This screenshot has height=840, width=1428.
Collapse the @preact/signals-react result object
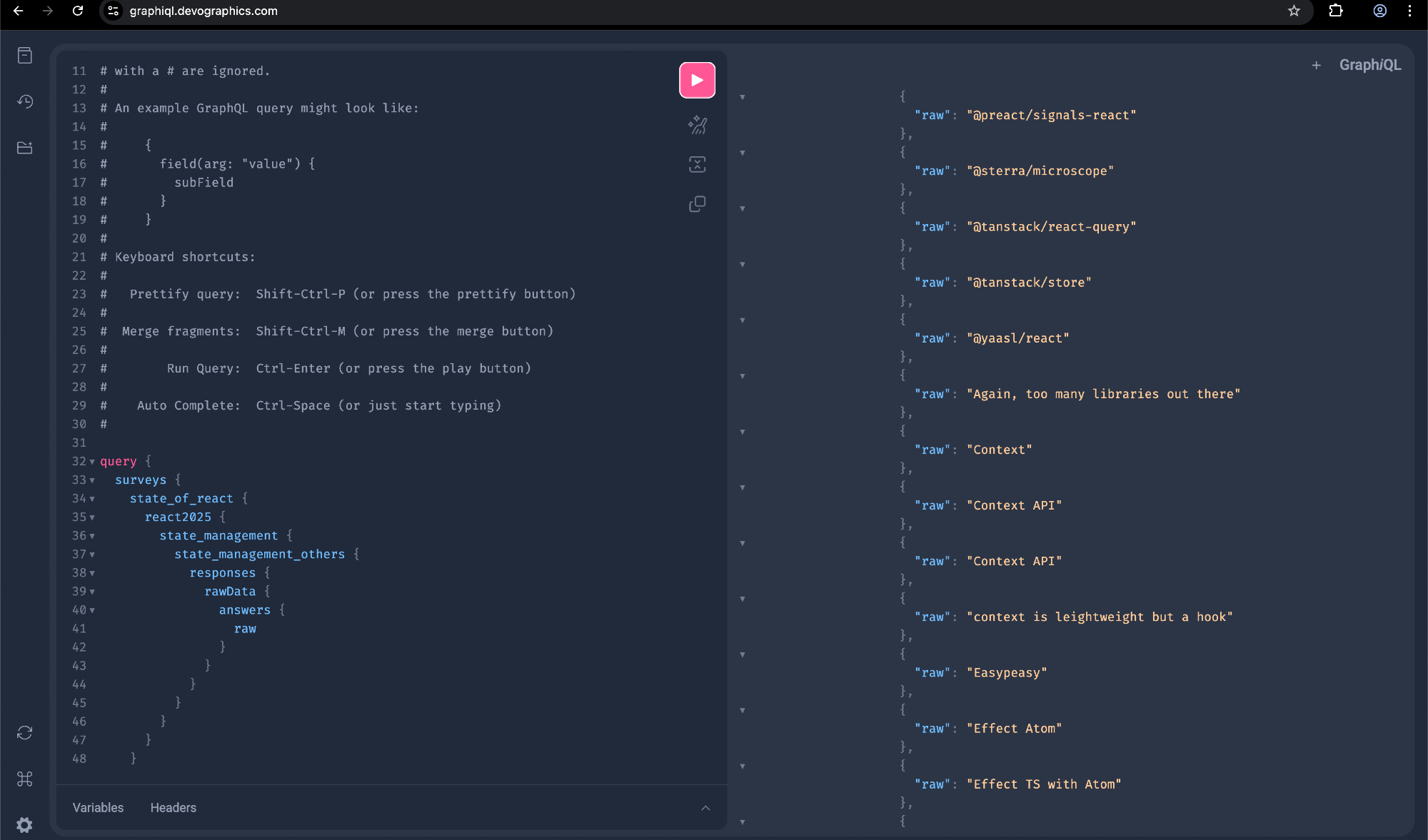743,97
